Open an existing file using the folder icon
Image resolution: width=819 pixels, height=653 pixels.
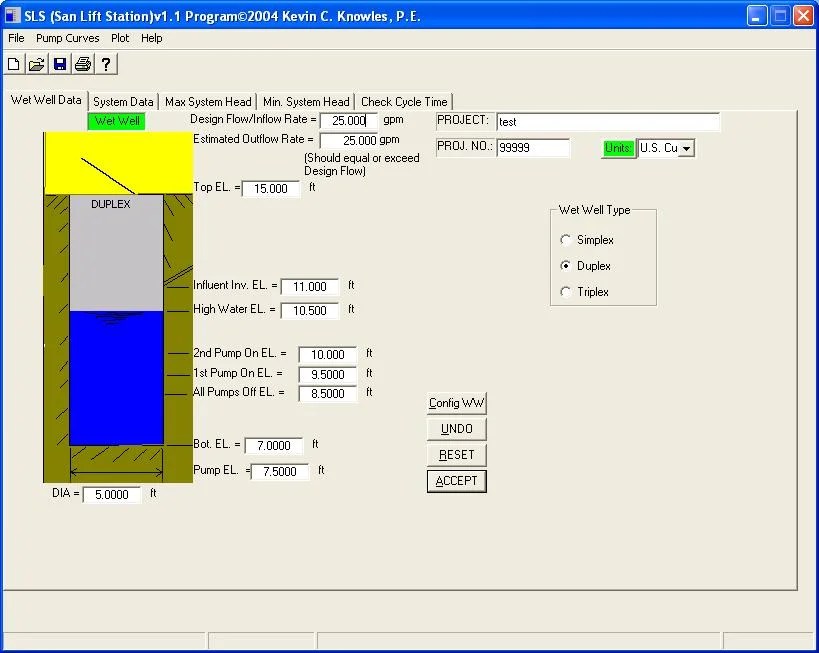[37, 64]
